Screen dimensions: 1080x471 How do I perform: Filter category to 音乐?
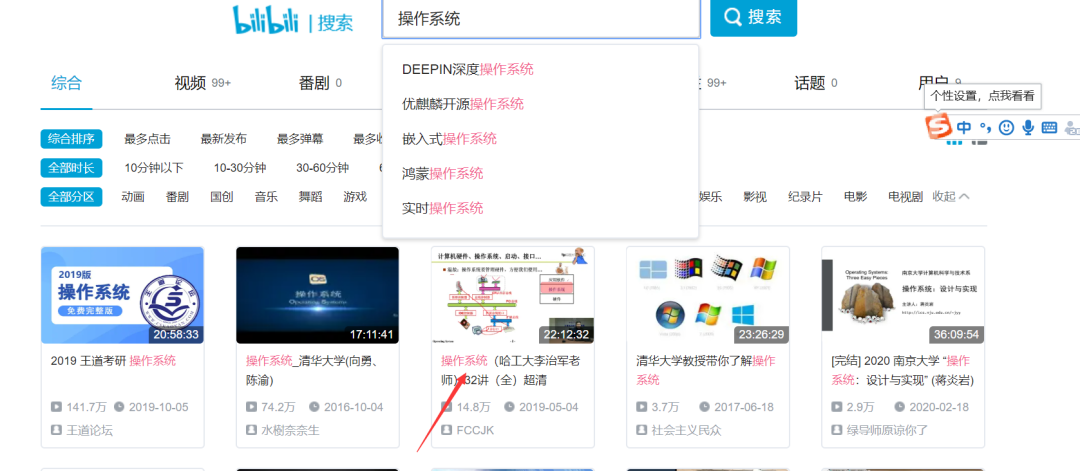[266, 197]
